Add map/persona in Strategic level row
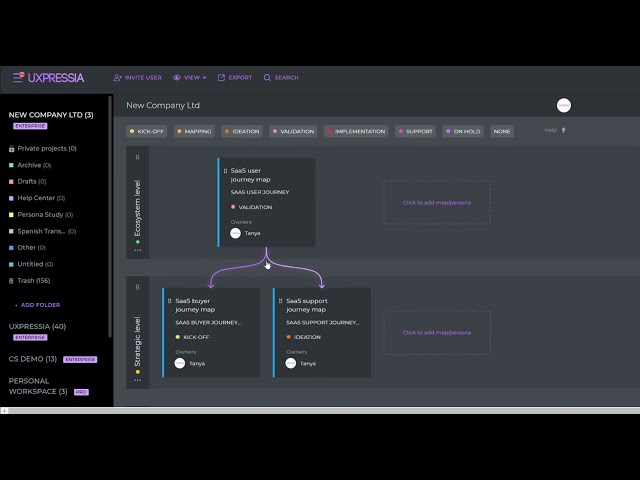 coord(437,333)
